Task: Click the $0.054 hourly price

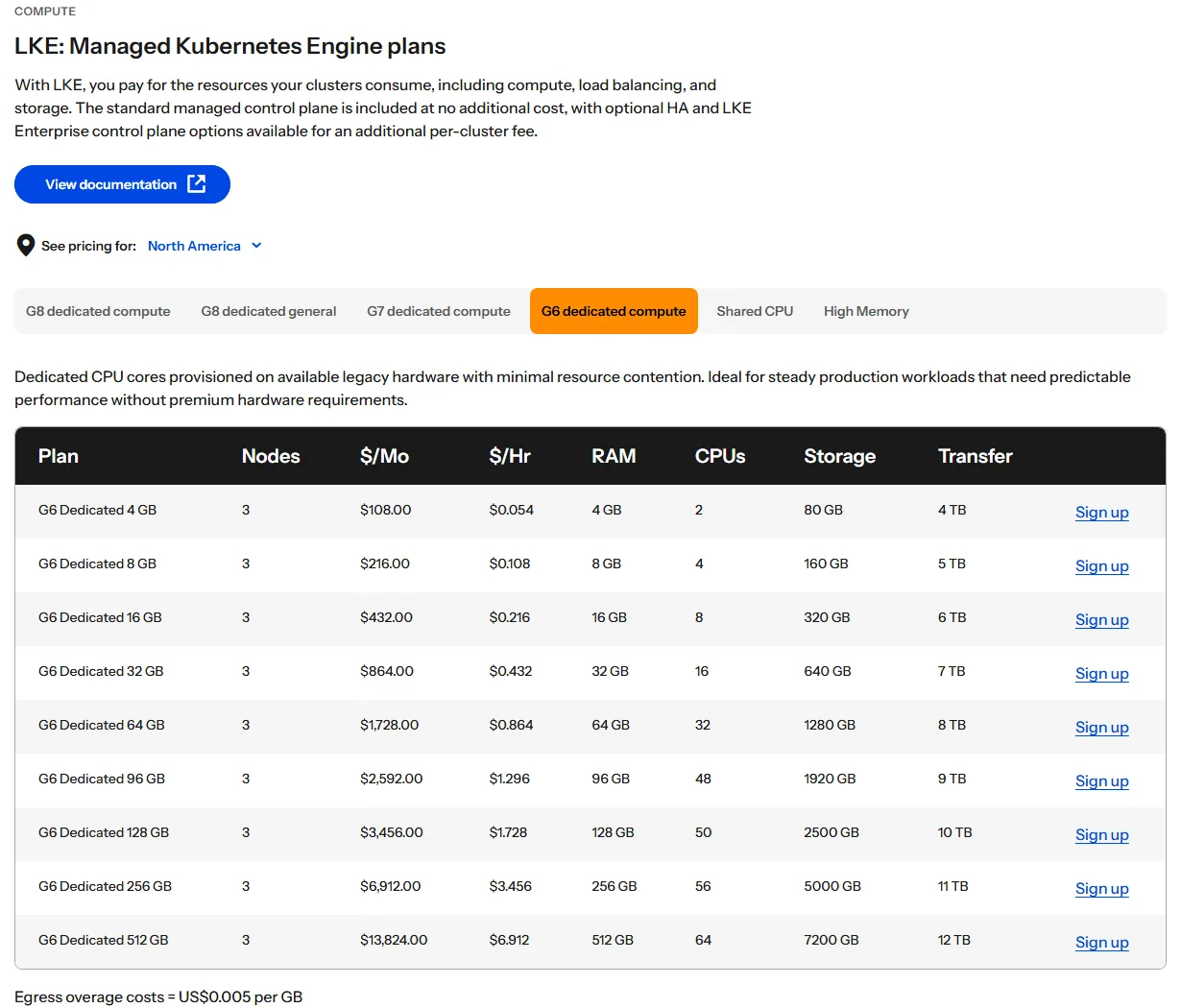Action: tap(511, 510)
